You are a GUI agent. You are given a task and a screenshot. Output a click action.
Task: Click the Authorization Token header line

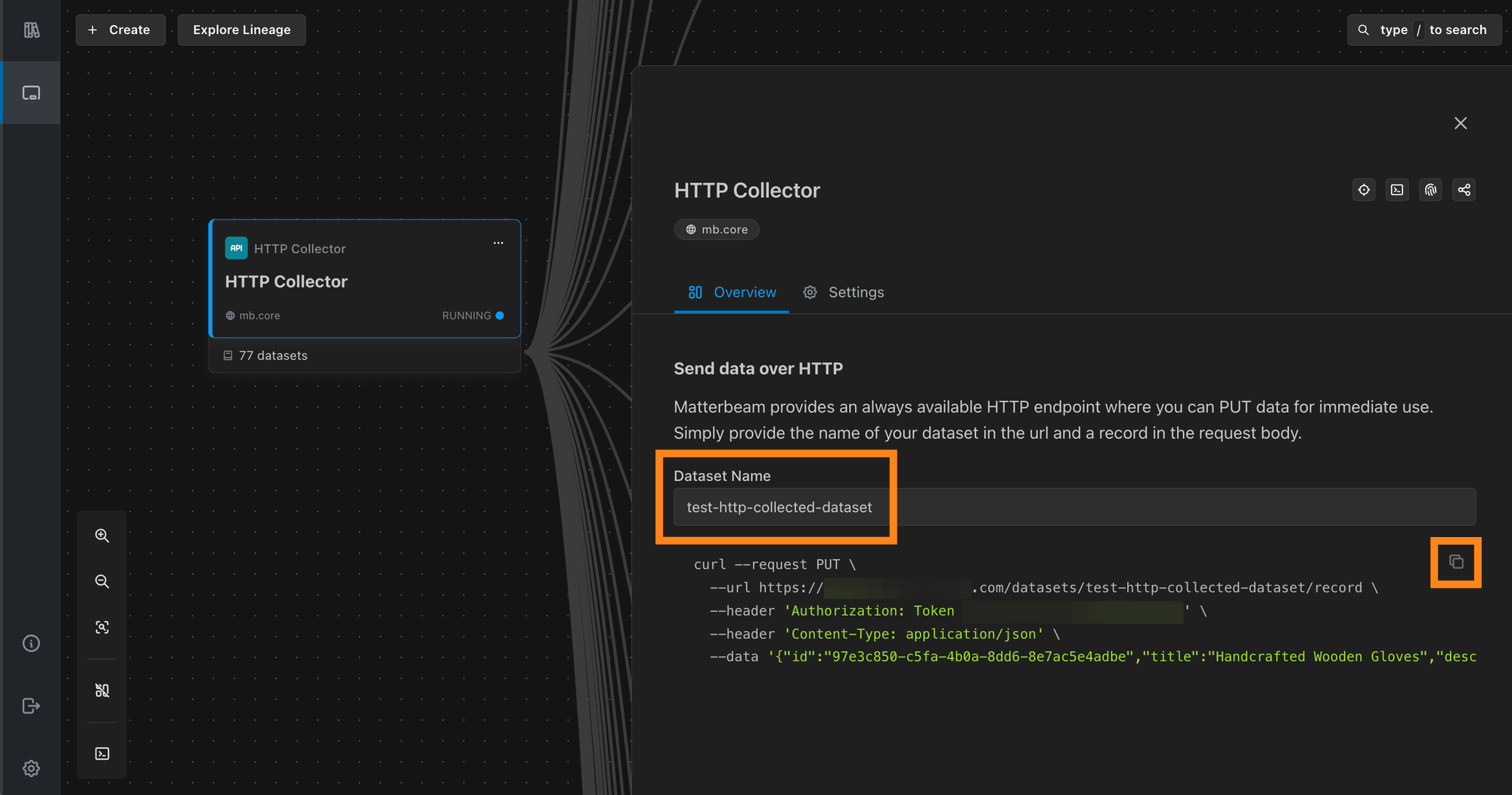(958, 610)
